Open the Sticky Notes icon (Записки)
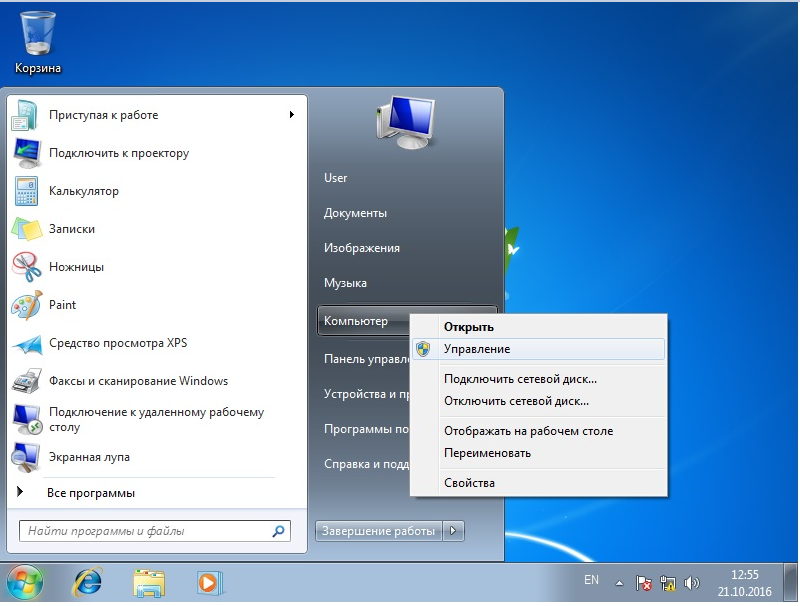Viewport: 800px width, 606px height. [x=27, y=229]
